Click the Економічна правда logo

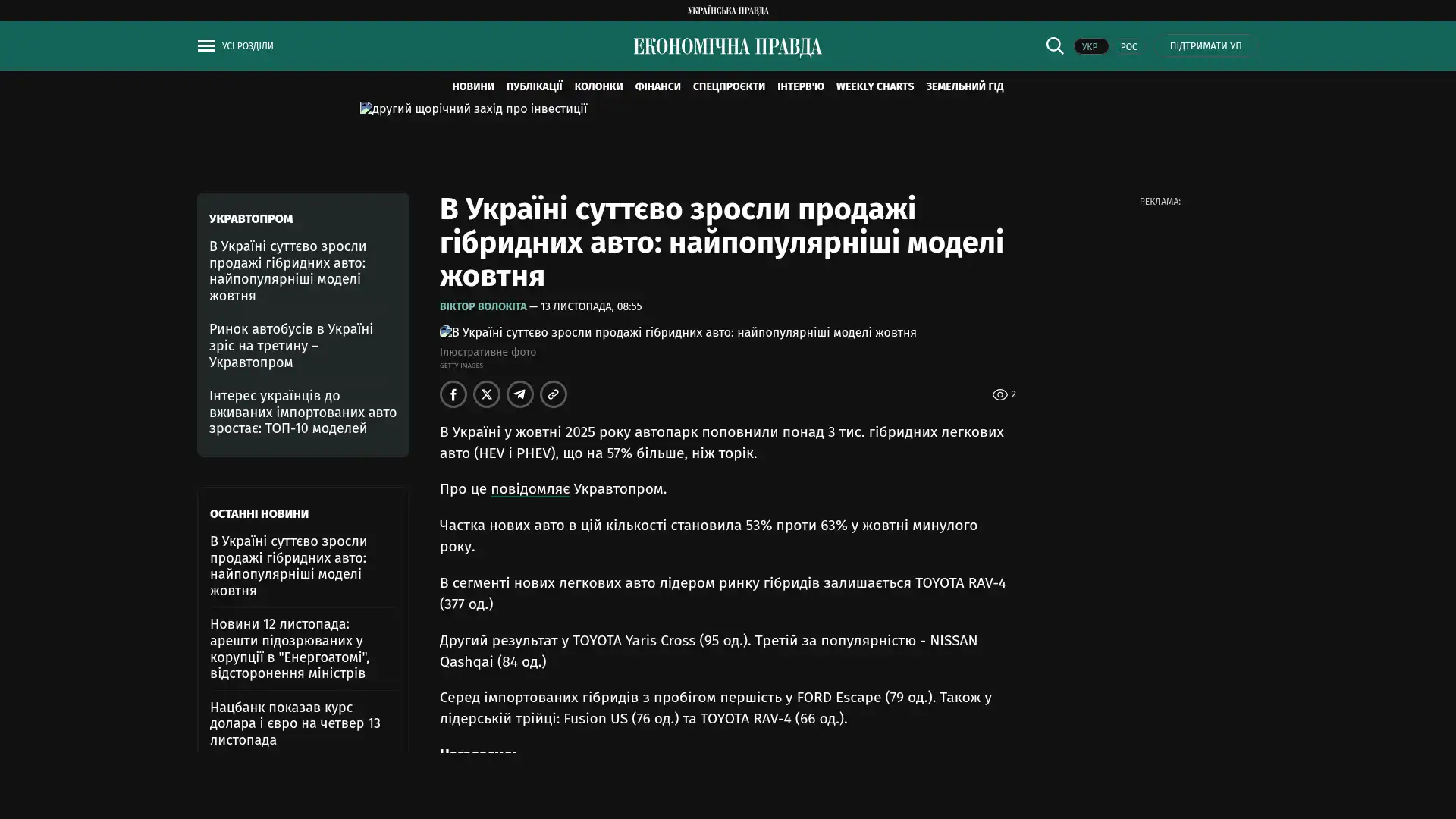point(727,47)
